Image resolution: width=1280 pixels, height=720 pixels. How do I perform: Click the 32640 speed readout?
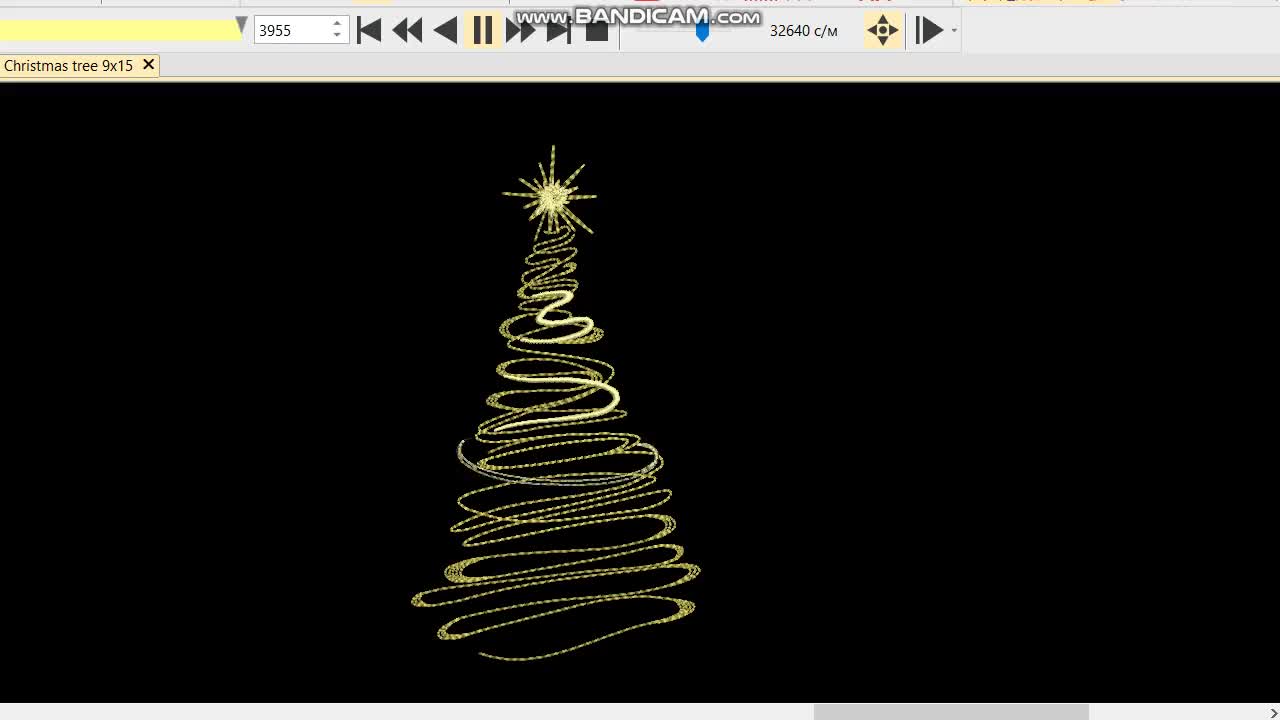pyautogui.click(x=804, y=31)
